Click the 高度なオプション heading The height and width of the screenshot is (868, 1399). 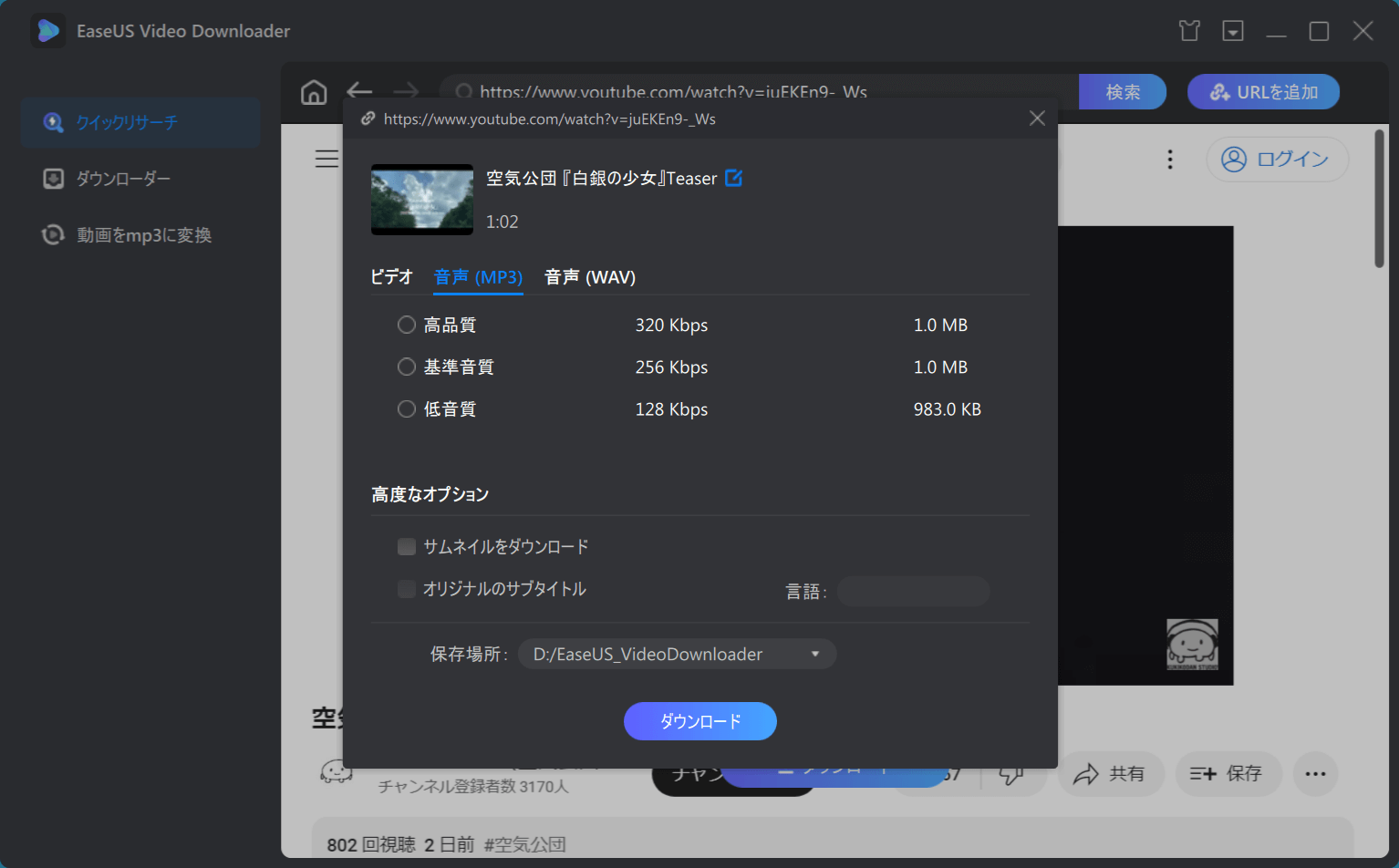click(x=430, y=494)
